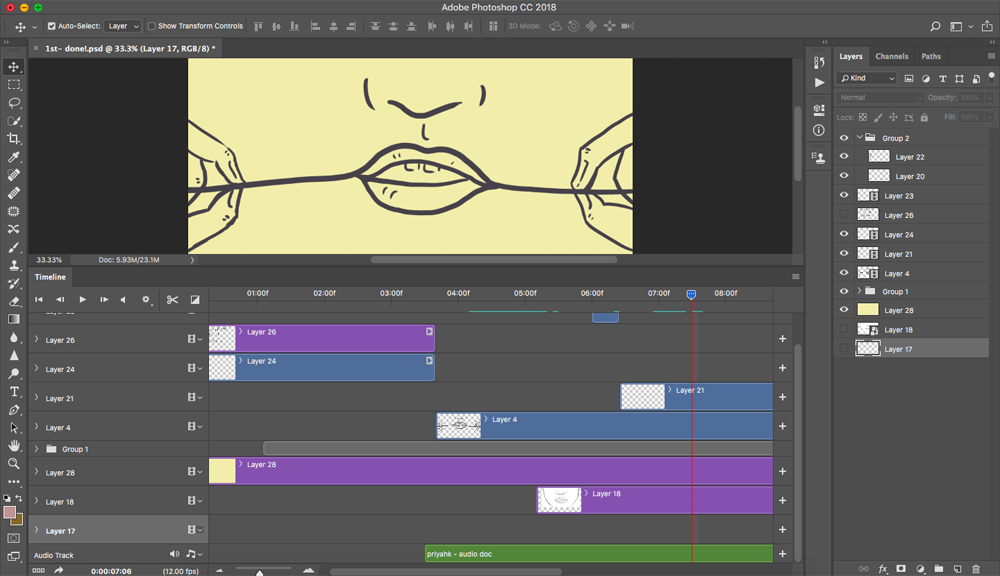Hide Layer 23 using its eye icon
Image resolution: width=1000 pixels, height=576 pixels.
point(844,196)
